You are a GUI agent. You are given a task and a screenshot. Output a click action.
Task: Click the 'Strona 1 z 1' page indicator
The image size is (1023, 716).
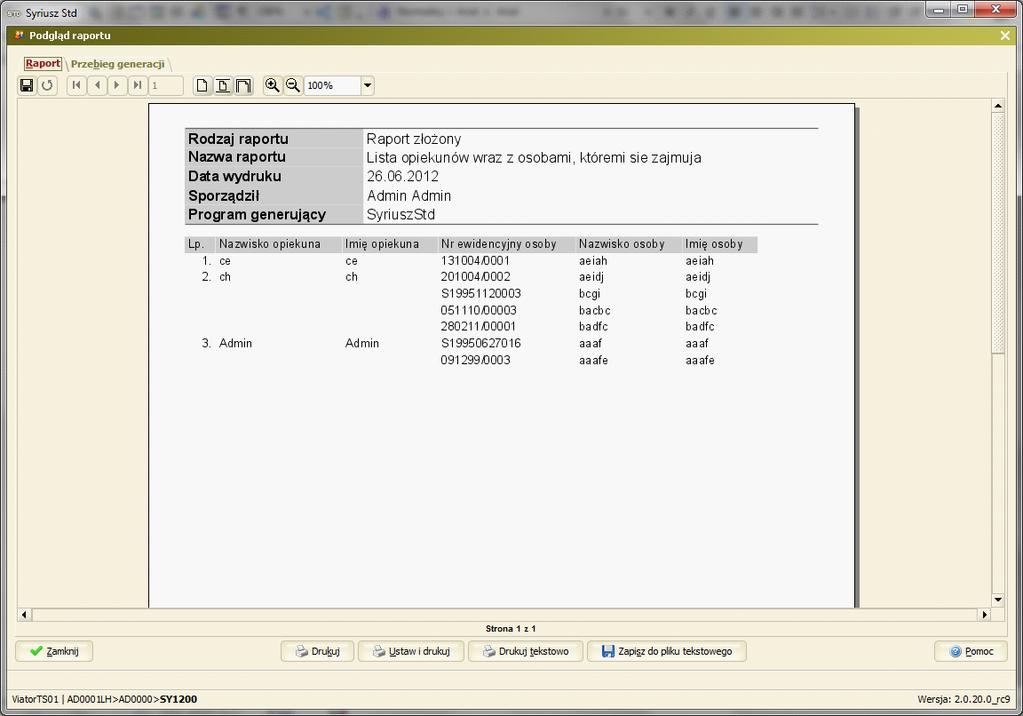pos(510,629)
